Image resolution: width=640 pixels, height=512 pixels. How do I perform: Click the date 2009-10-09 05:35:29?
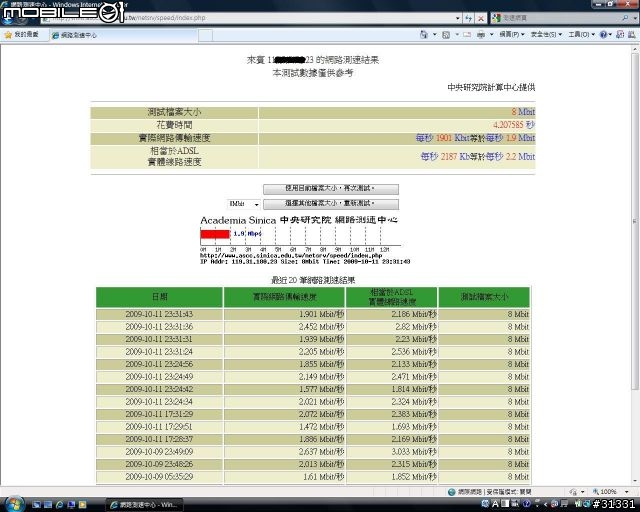[x=159, y=476]
